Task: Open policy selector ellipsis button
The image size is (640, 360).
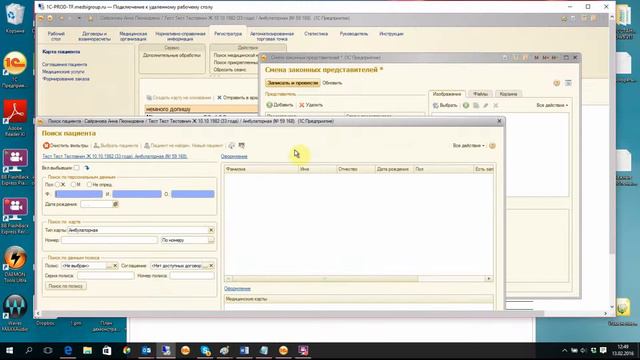Action: coord(109,266)
